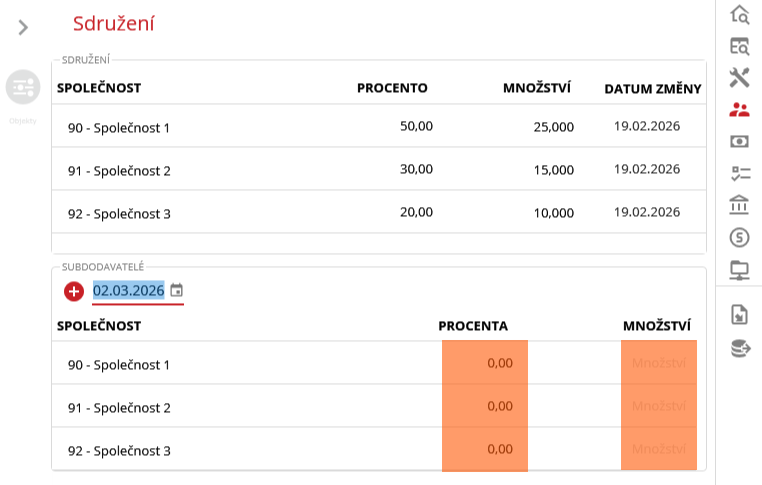The width and height of the screenshot is (762, 485).
Task: Select the red people group icon
Action: point(739,110)
